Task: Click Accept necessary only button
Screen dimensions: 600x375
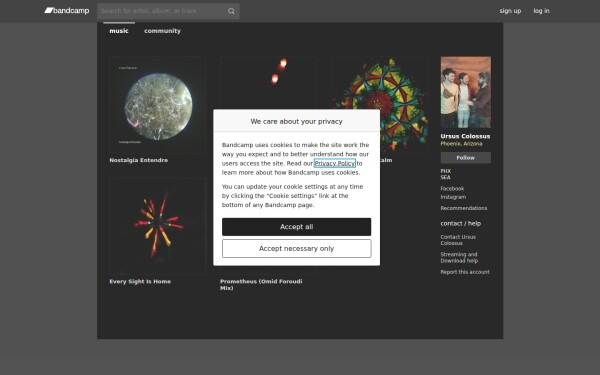Action: tap(297, 249)
